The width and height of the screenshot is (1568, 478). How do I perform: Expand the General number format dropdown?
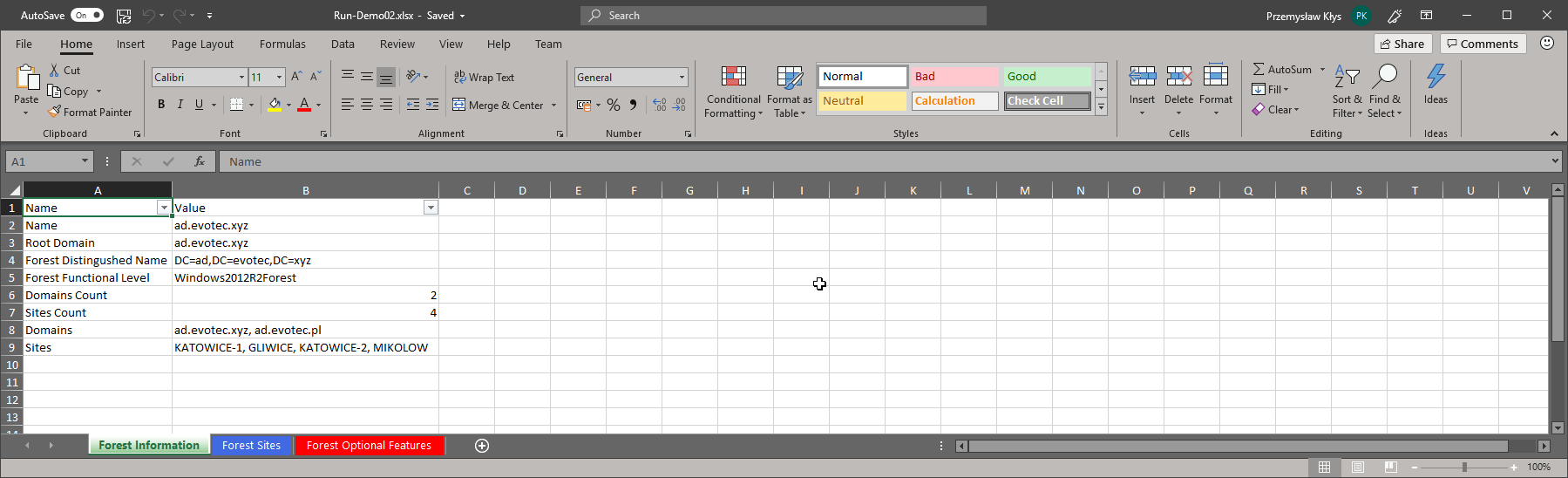coord(682,78)
